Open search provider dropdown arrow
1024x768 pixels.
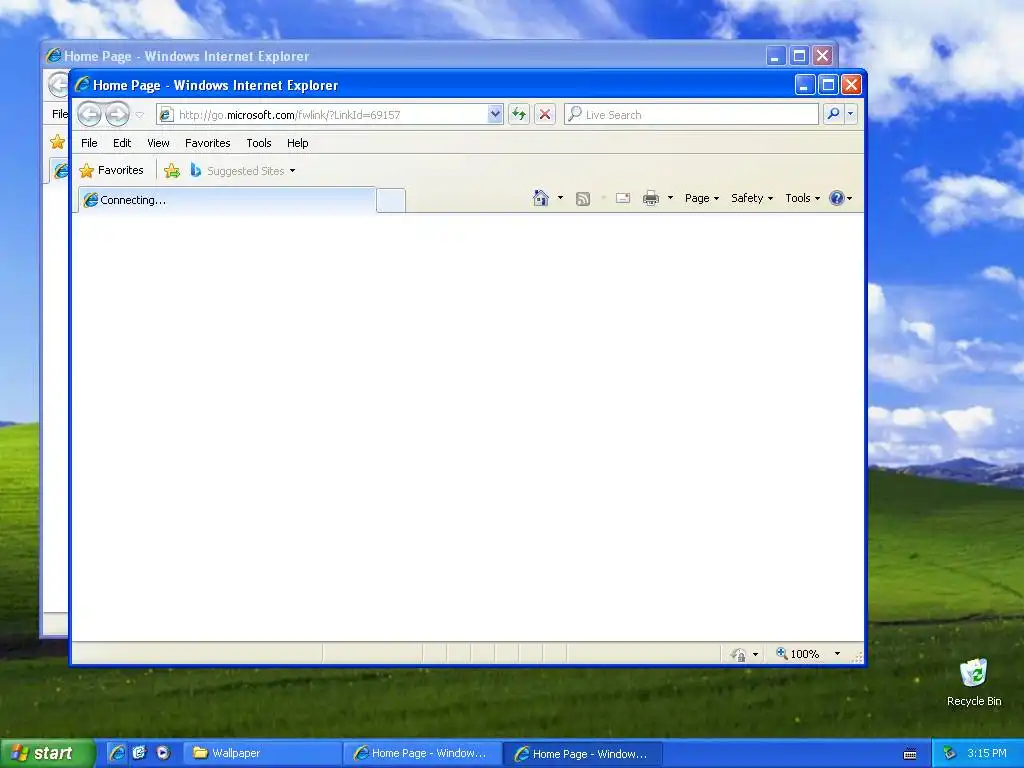(x=850, y=114)
